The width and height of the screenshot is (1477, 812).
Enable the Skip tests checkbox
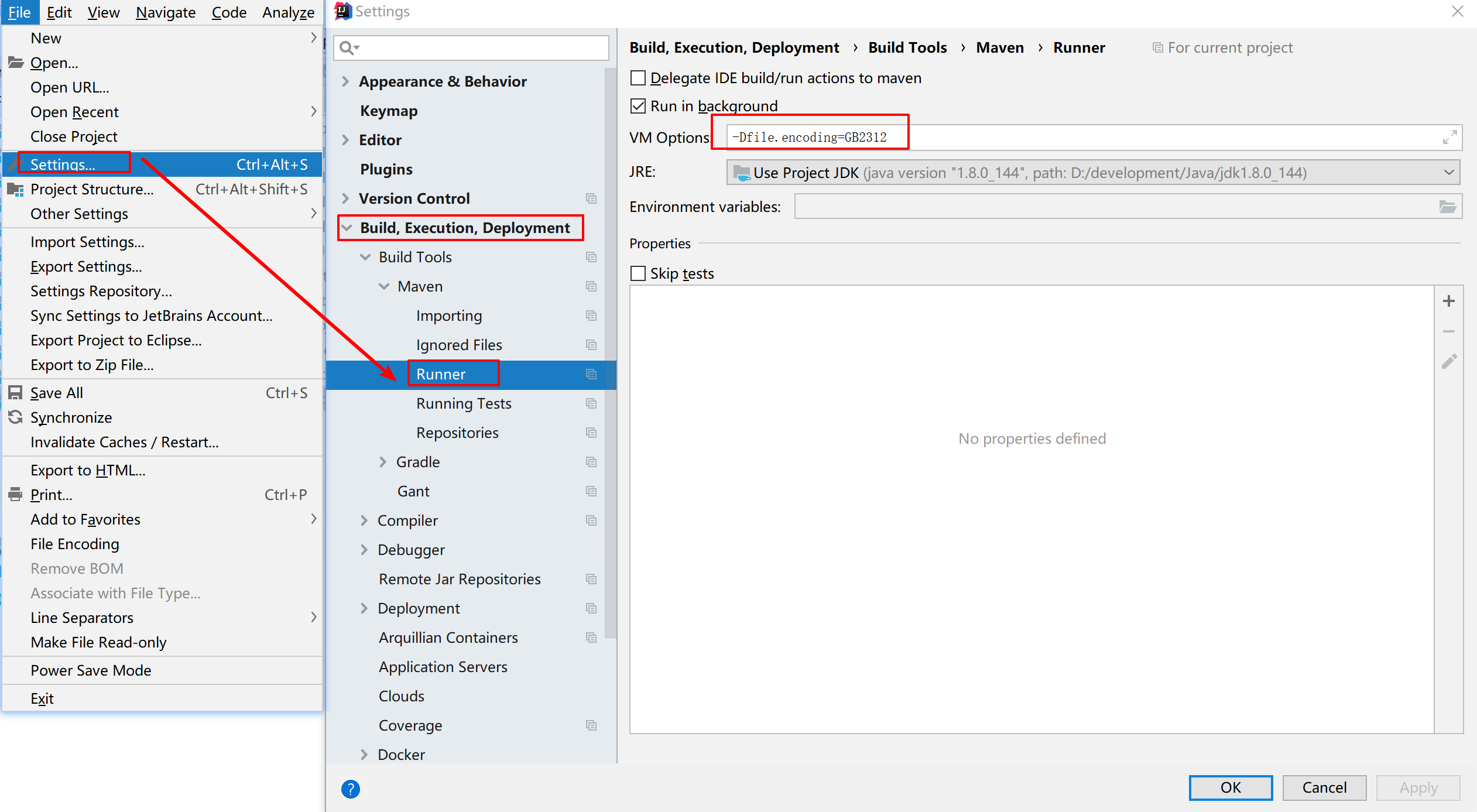[638, 273]
